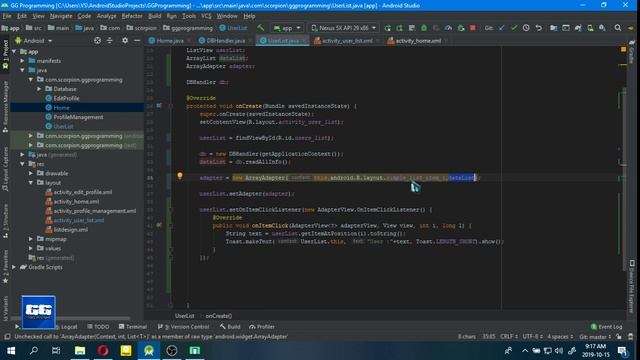This screenshot has height=360, width=640.
Task: Click Scroll from Source target icon
Action: [97, 40]
